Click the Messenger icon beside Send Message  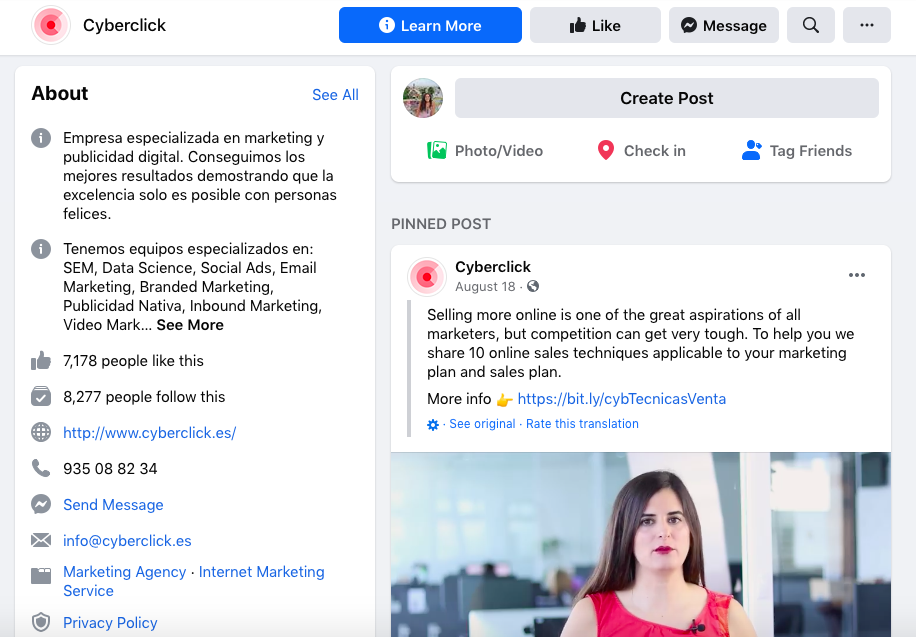point(40,504)
